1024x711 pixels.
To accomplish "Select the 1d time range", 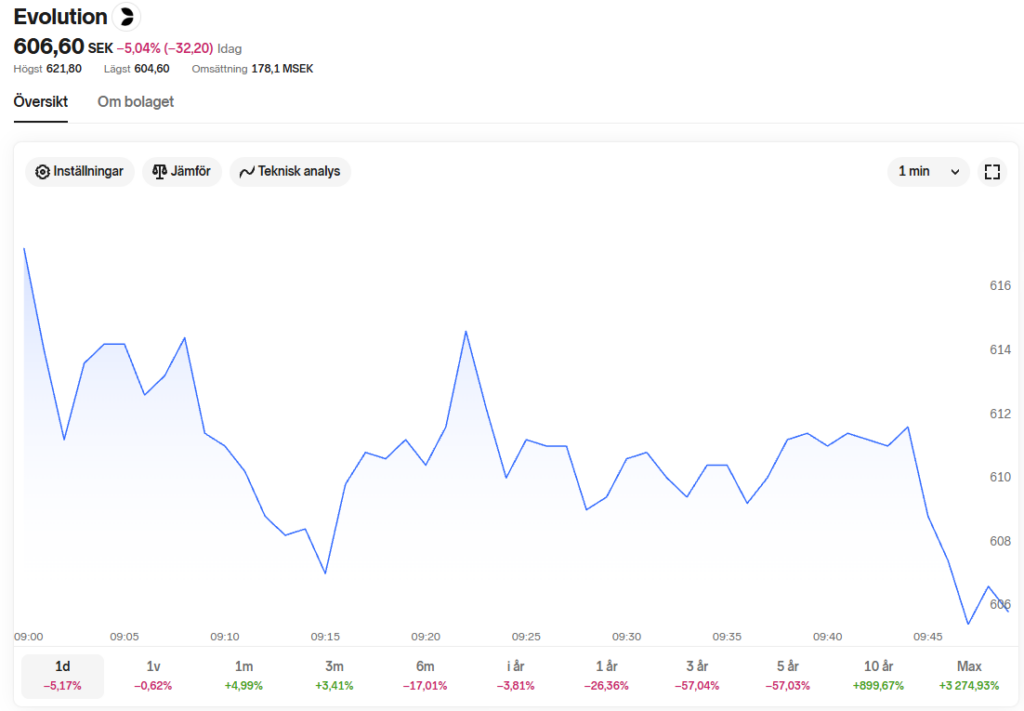I will coord(62,676).
